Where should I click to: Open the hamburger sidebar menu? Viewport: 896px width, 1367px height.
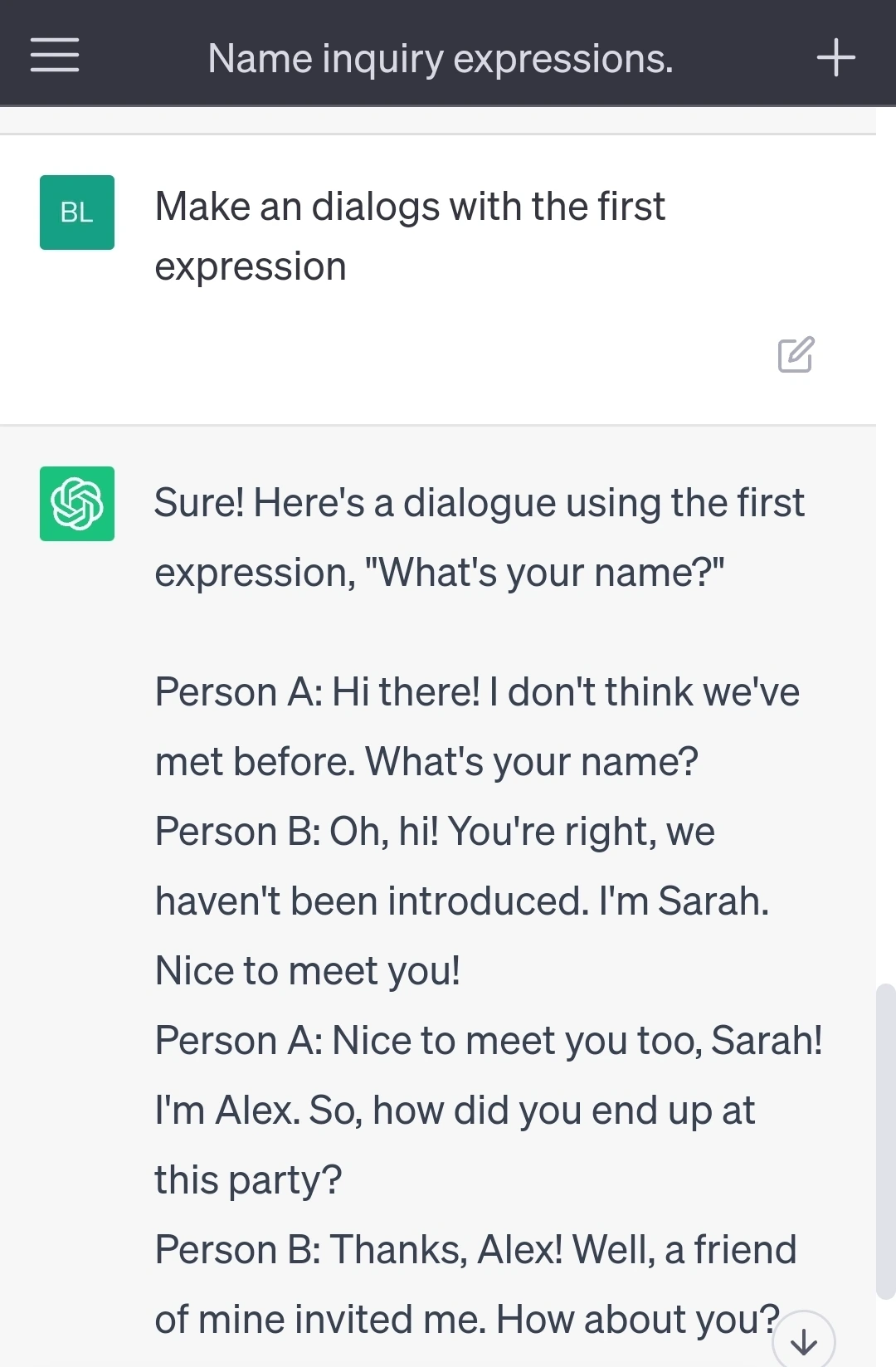click(x=55, y=55)
